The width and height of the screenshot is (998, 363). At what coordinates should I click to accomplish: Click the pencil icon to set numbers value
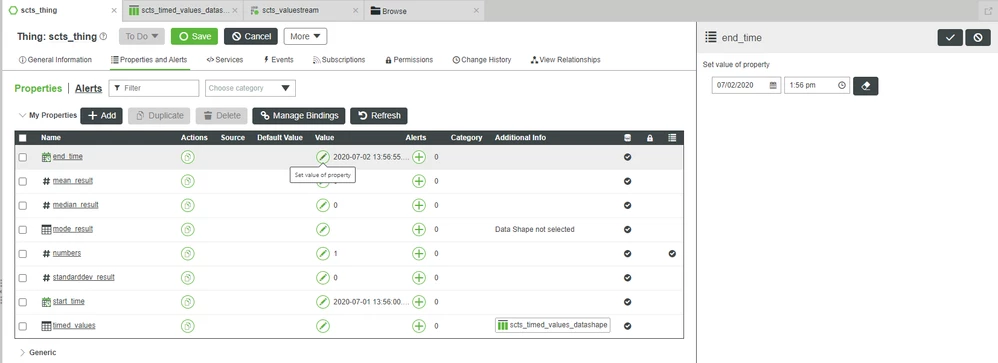(x=323, y=253)
